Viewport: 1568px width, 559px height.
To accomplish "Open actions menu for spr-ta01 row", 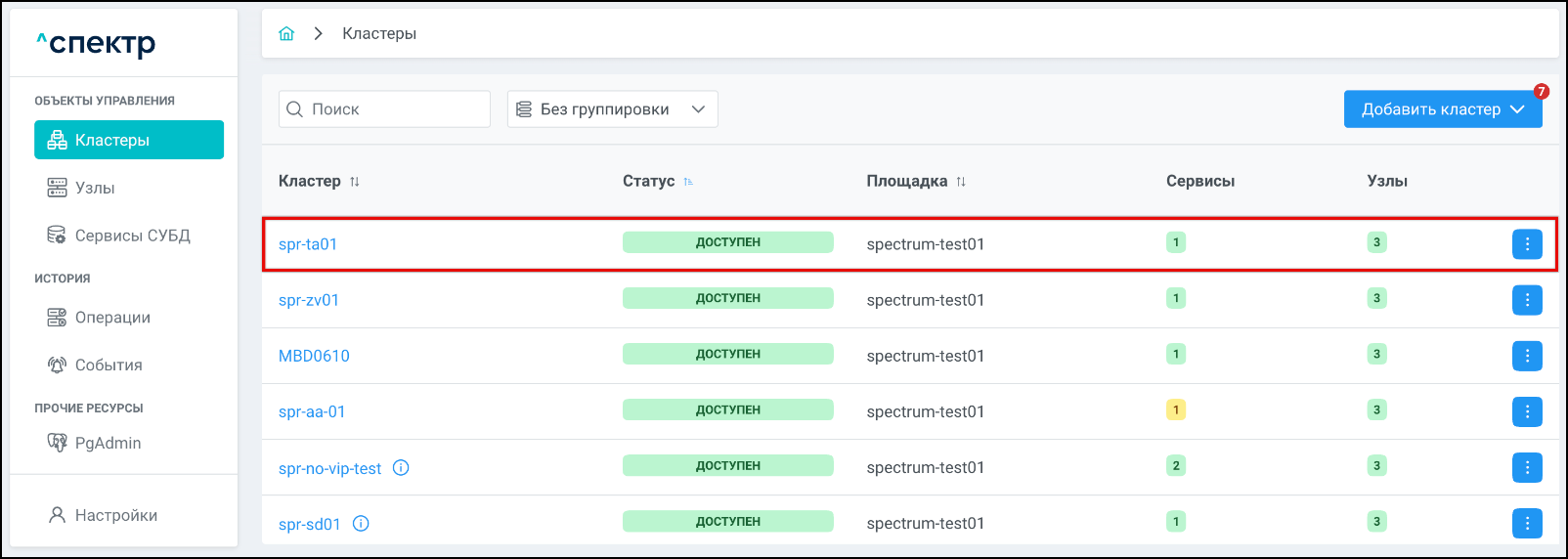I will [x=1526, y=244].
